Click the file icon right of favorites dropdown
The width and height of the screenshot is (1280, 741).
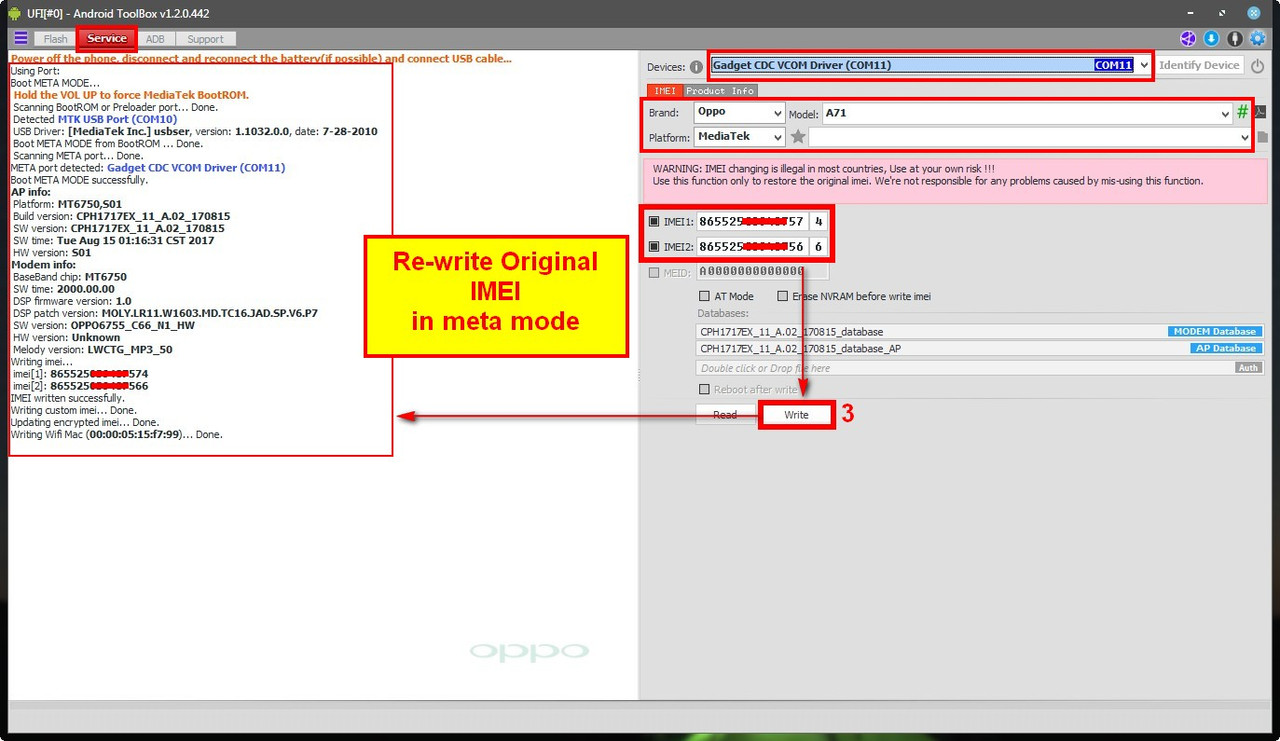click(x=1262, y=137)
